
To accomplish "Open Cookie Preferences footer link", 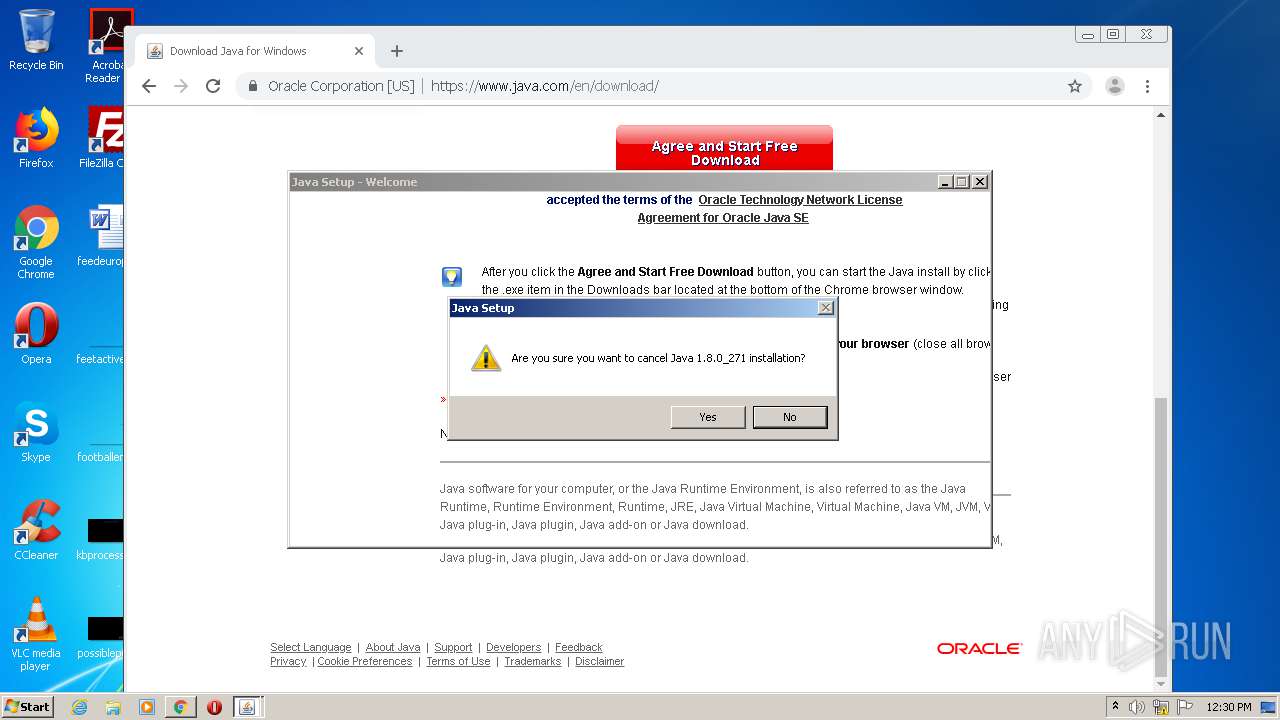I will point(365,661).
